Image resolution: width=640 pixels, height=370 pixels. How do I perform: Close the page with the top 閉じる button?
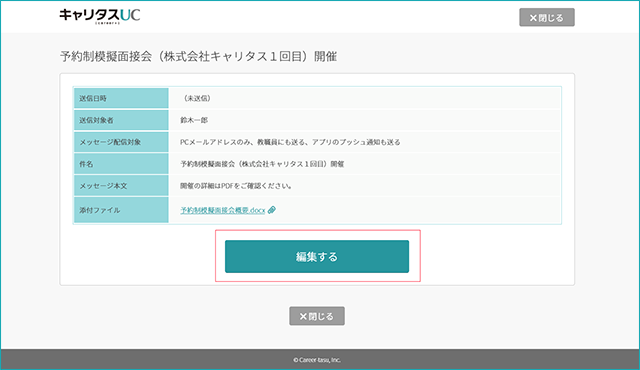click(547, 18)
